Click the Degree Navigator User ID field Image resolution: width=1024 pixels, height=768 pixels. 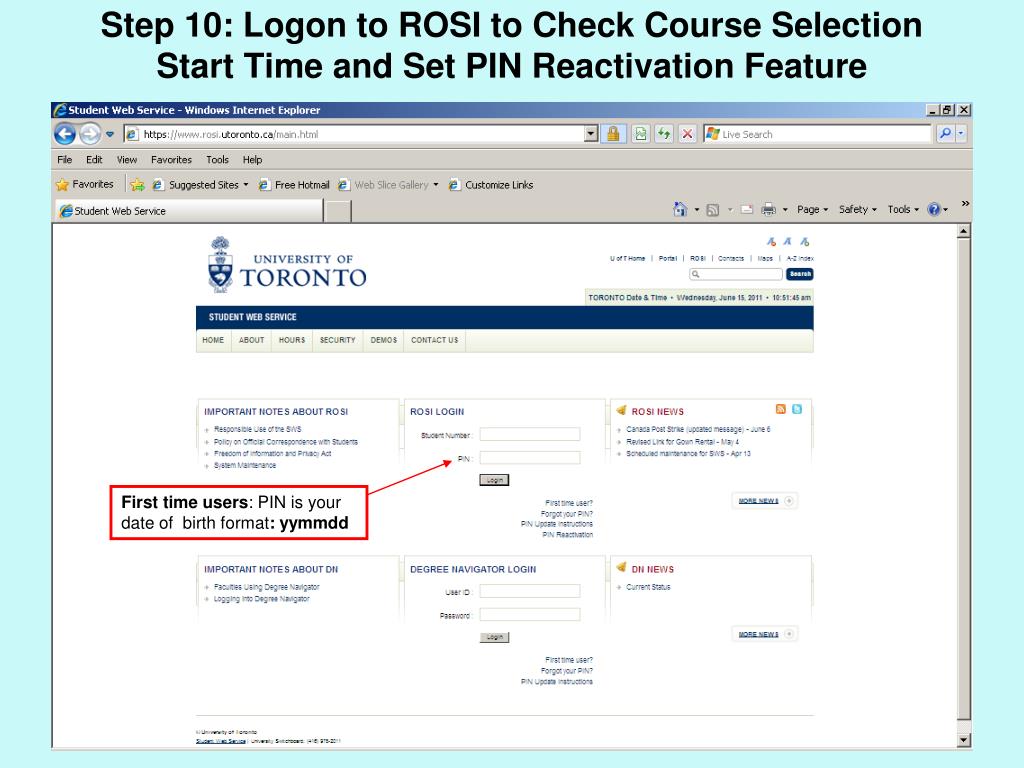click(x=530, y=591)
